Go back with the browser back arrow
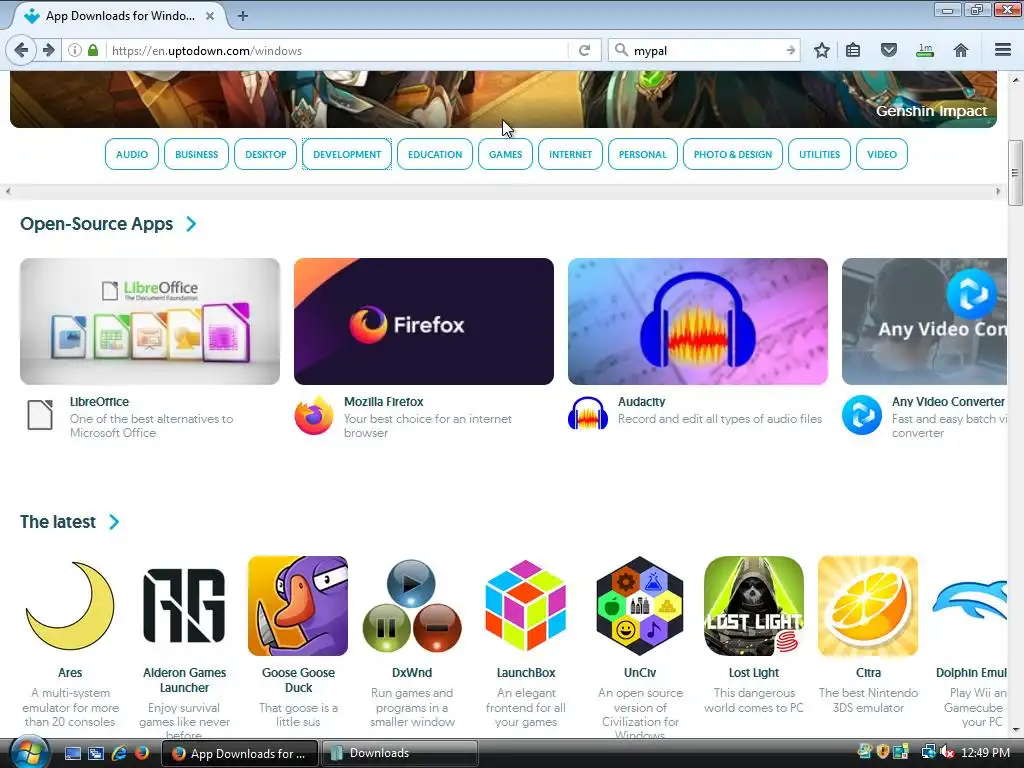This screenshot has width=1024, height=768. 21,50
